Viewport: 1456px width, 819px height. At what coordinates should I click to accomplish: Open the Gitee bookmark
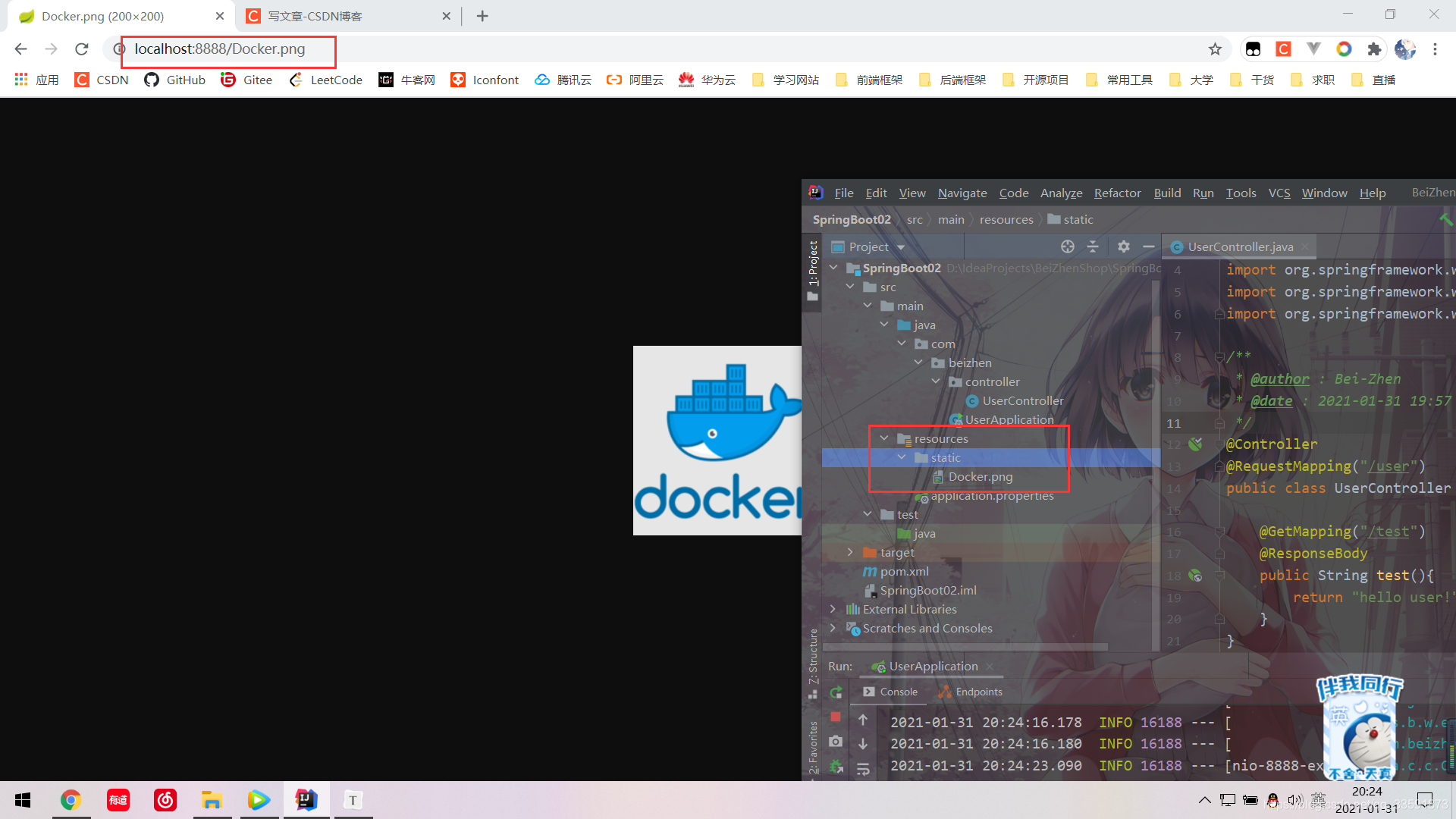click(x=246, y=80)
